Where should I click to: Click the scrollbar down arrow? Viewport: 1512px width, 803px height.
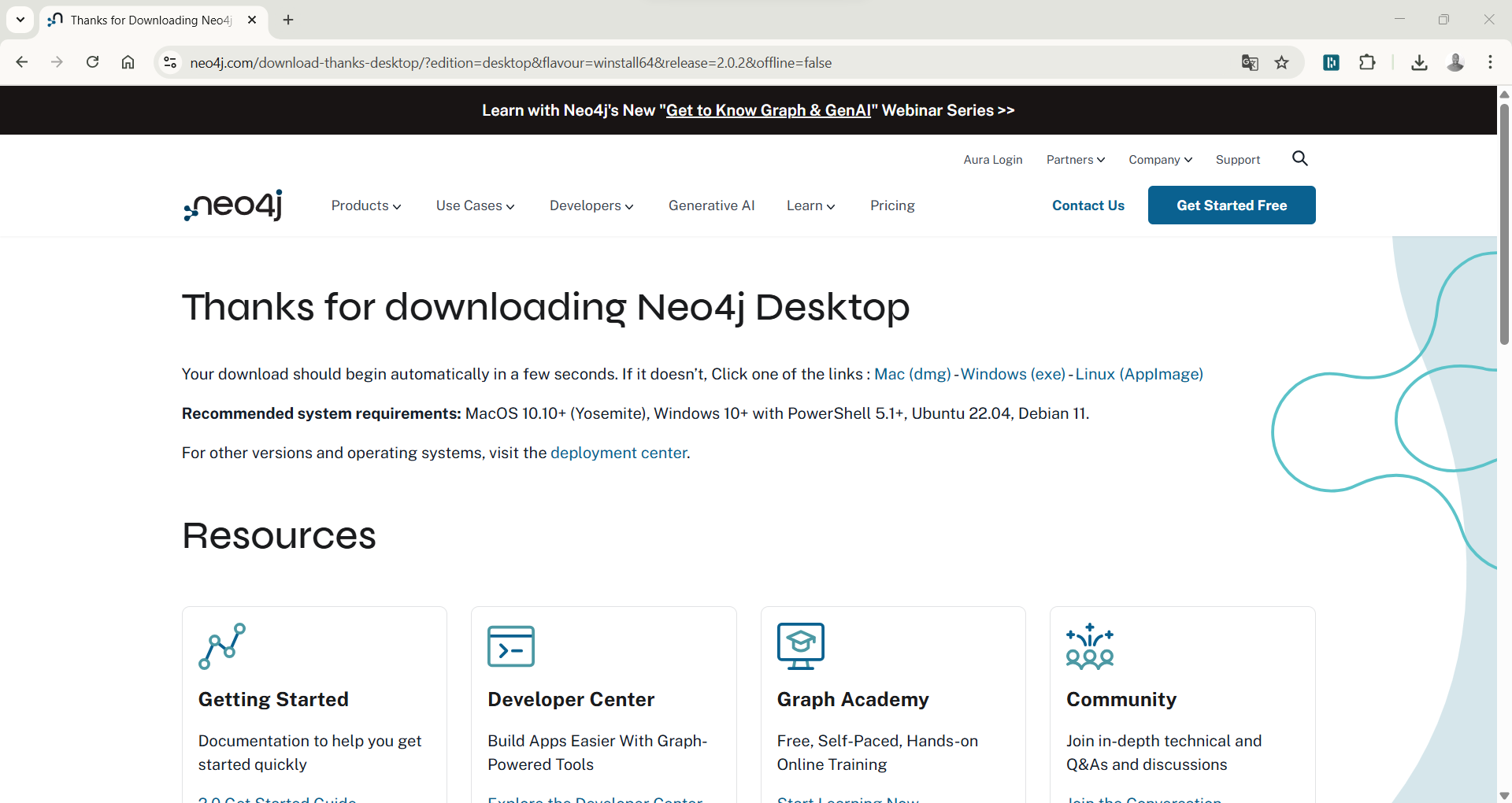[1504, 795]
